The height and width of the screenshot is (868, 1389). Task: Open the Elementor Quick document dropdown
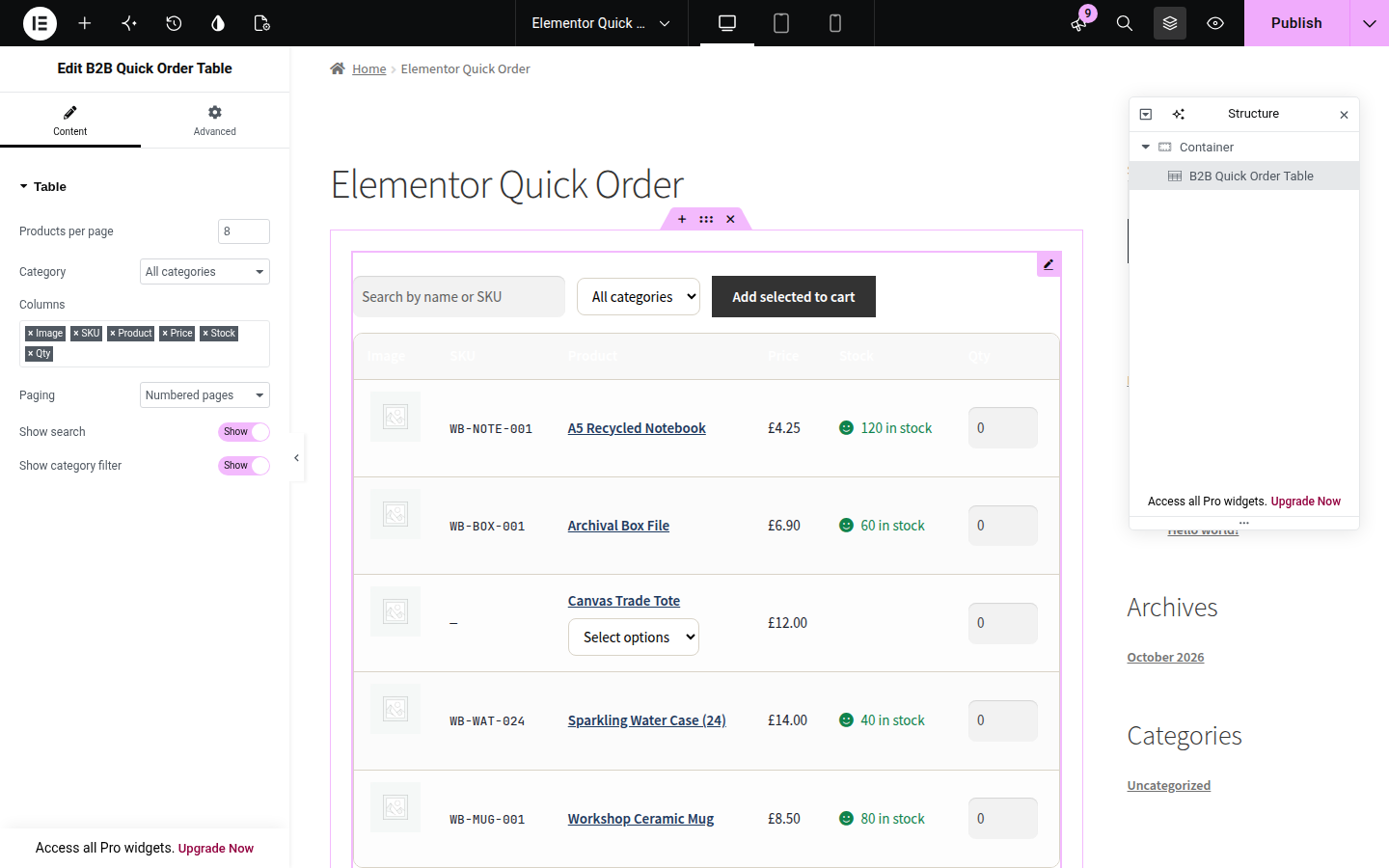point(601,23)
